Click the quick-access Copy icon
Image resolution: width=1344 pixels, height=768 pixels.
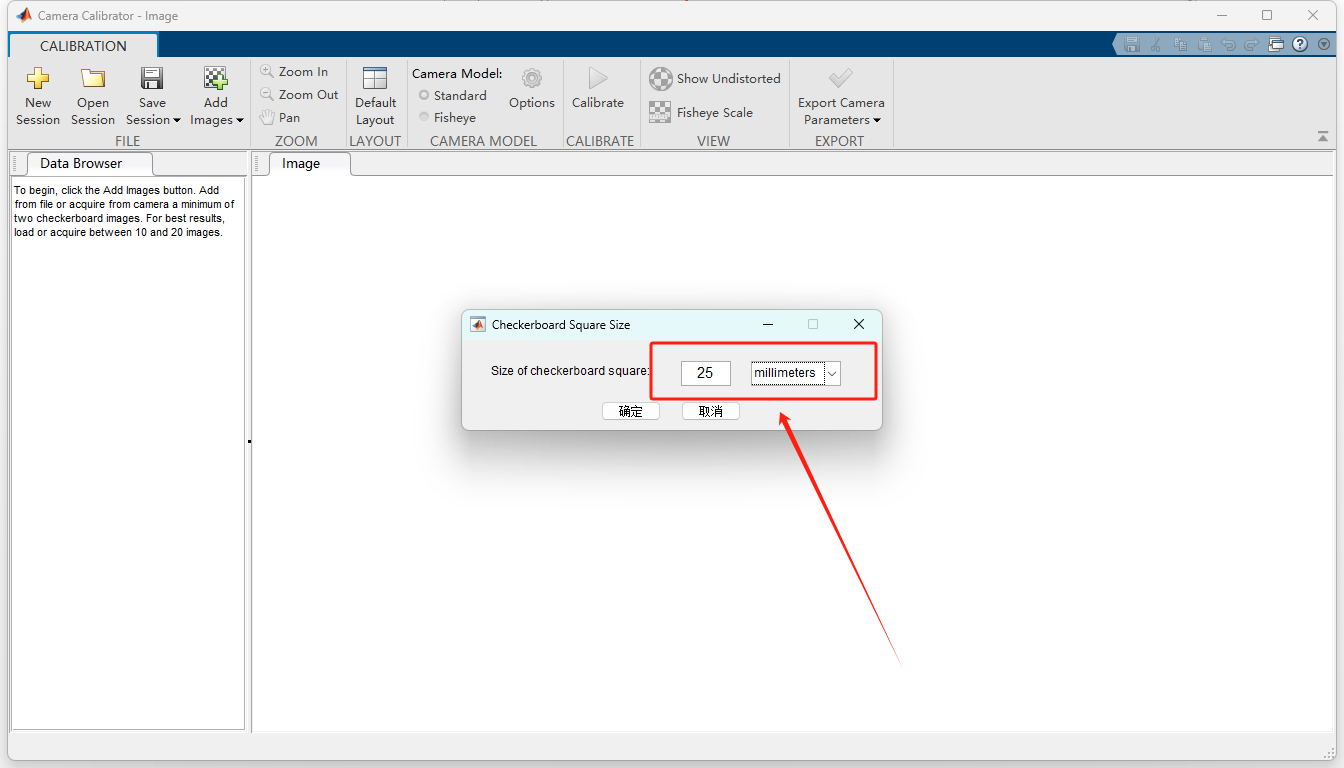tap(1181, 45)
